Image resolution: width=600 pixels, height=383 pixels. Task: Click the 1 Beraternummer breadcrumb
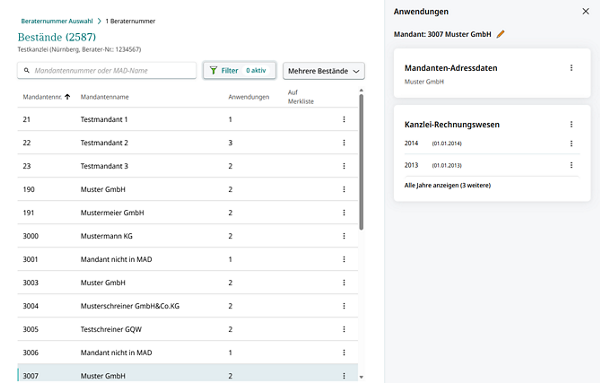[x=130, y=21]
